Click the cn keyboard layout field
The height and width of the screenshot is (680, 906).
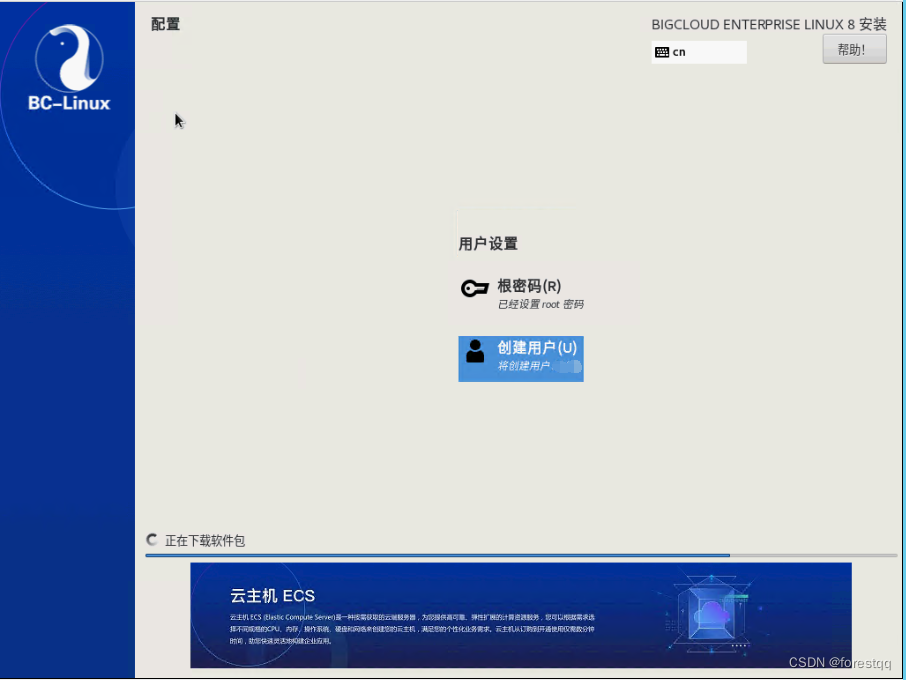click(x=699, y=52)
